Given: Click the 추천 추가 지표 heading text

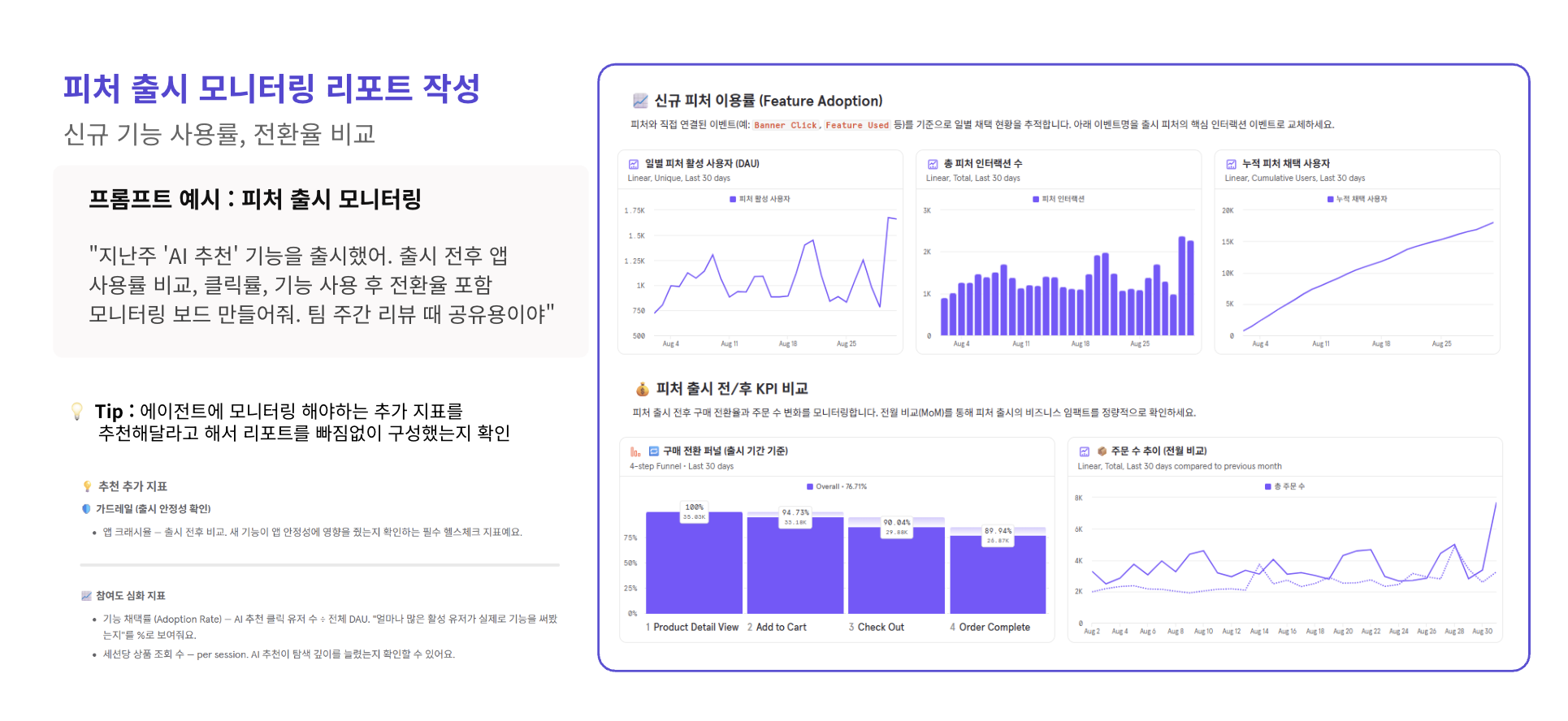Looking at the screenshot, I should coord(132,486).
